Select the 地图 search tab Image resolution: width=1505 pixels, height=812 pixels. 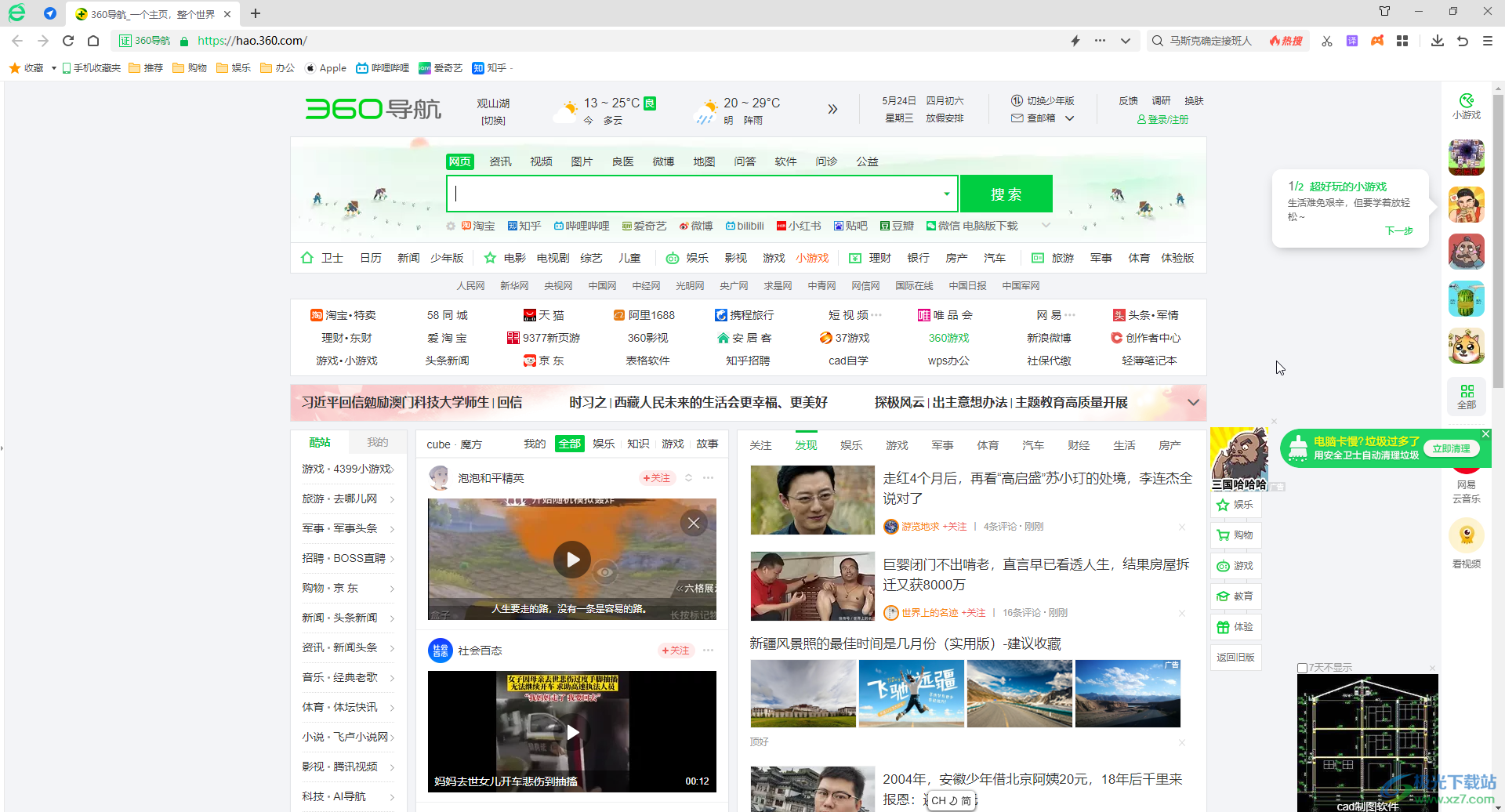click(x=704, y=161)
